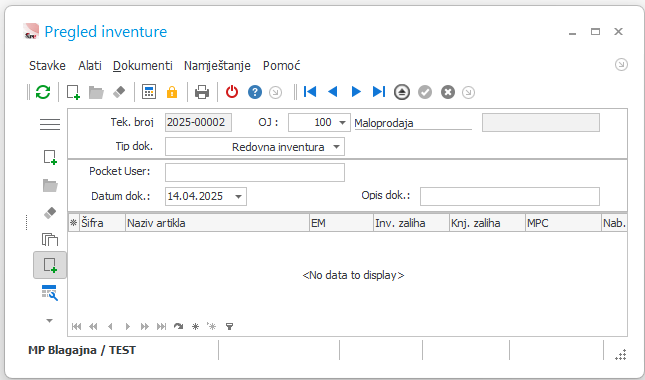Go to first record arrow
The height and width of the screenshot is (380, 645).
(310, 92)
